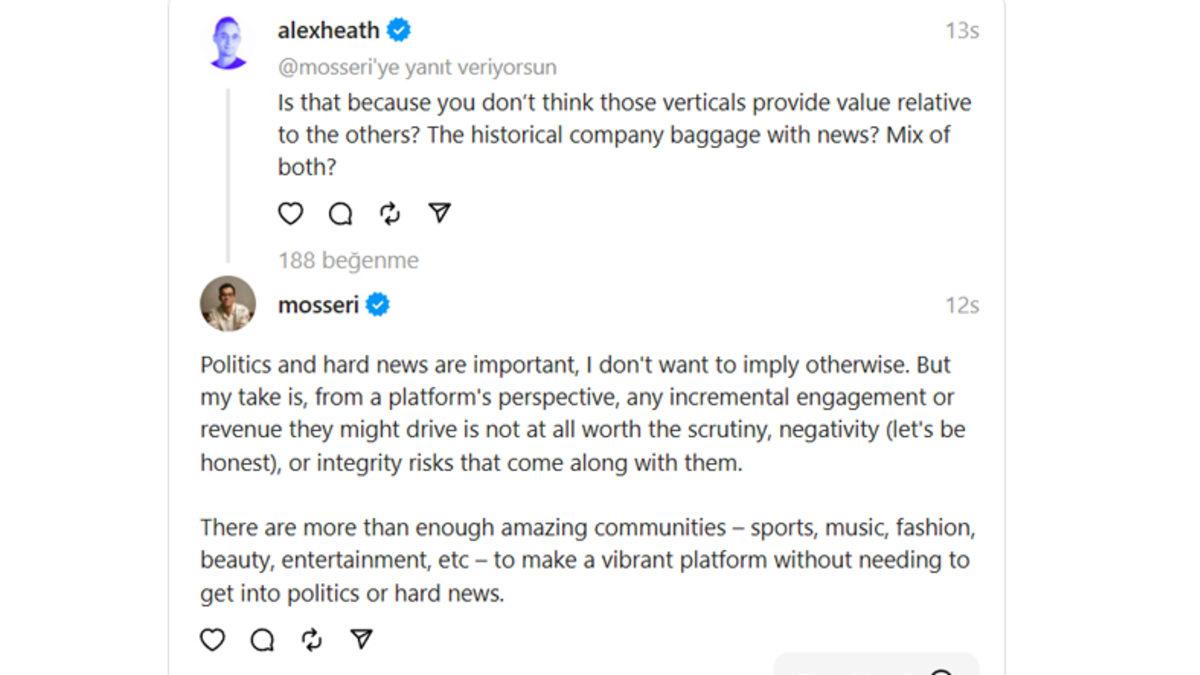Repost mosseri's politics post

click(x=312, y=640)
